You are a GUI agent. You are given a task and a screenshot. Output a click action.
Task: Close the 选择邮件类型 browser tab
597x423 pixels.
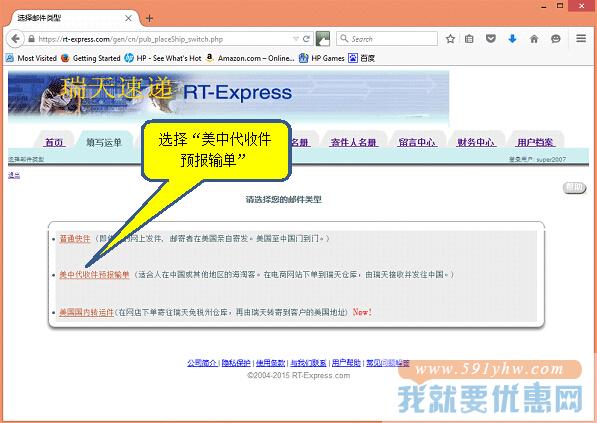(x=128, y=18)
